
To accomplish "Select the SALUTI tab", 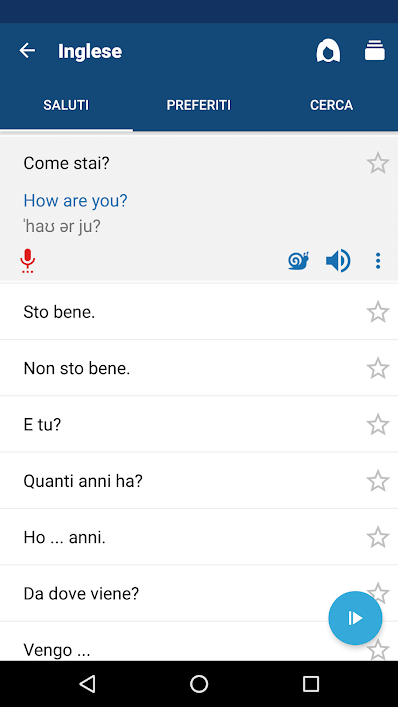I will 66,106.
